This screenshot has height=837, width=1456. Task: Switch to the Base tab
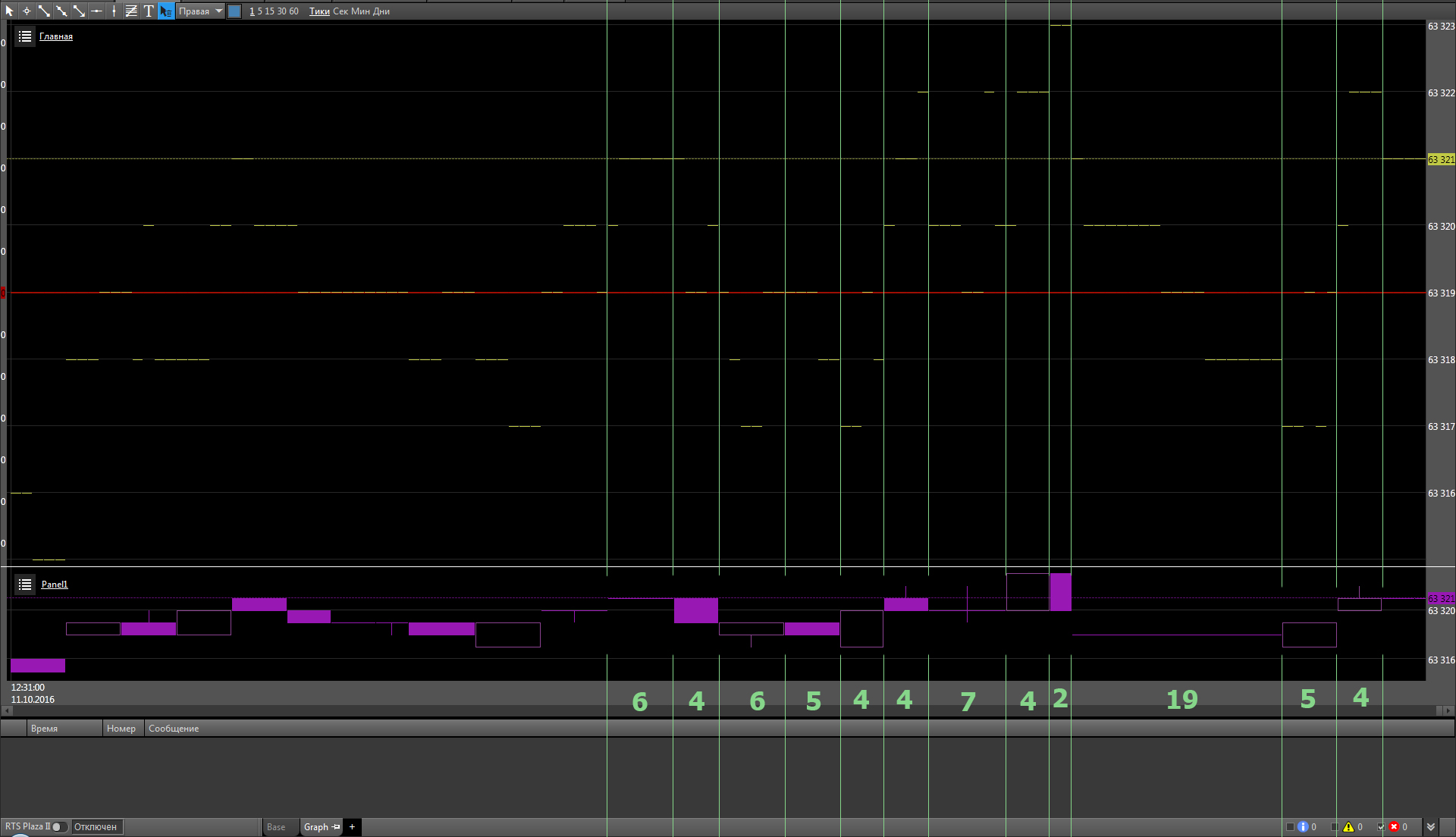point(276,827)
